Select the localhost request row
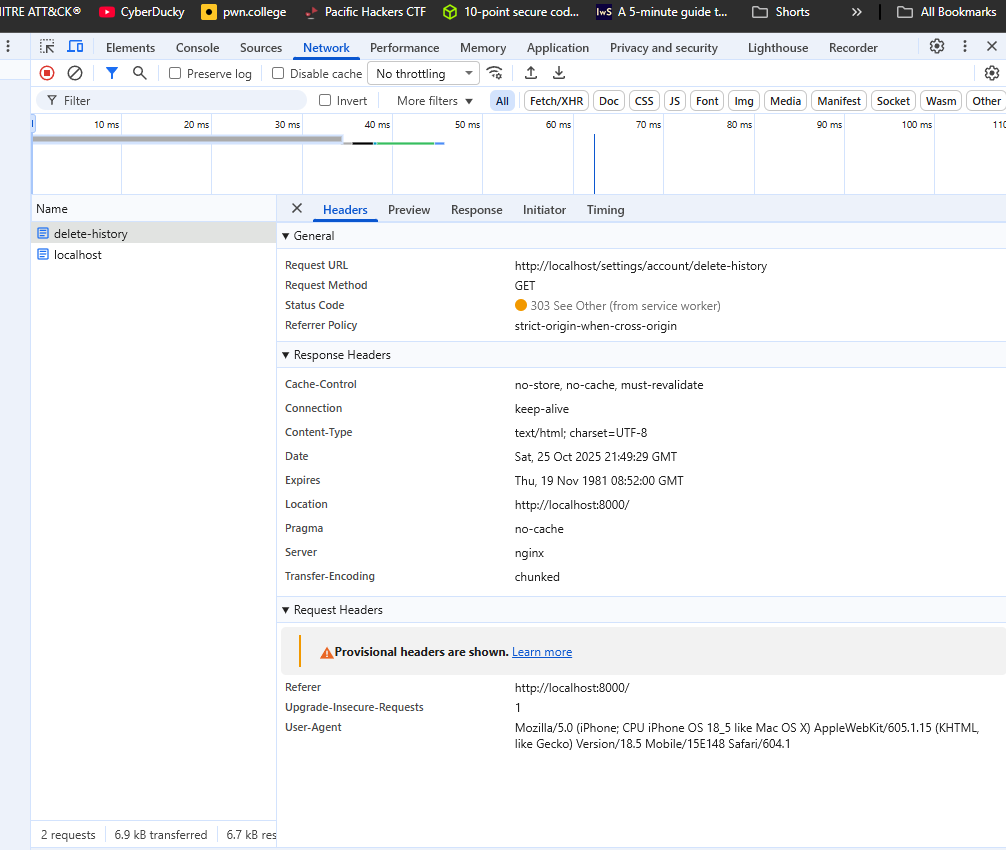This screenshot has height=850, width=1006. click(x=77, y=255)
